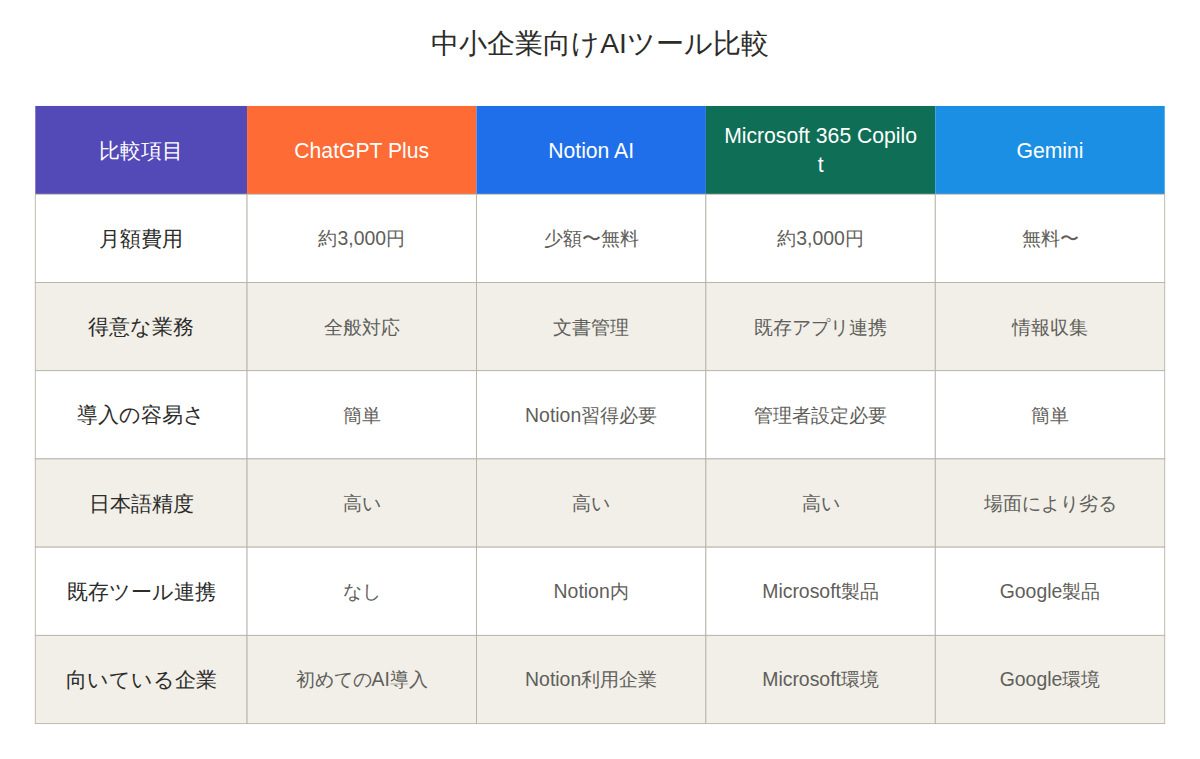1200x759 pixels.
Task: Select 高い in the ChatGPT Plus column
Action: click(x=362, y=503)
